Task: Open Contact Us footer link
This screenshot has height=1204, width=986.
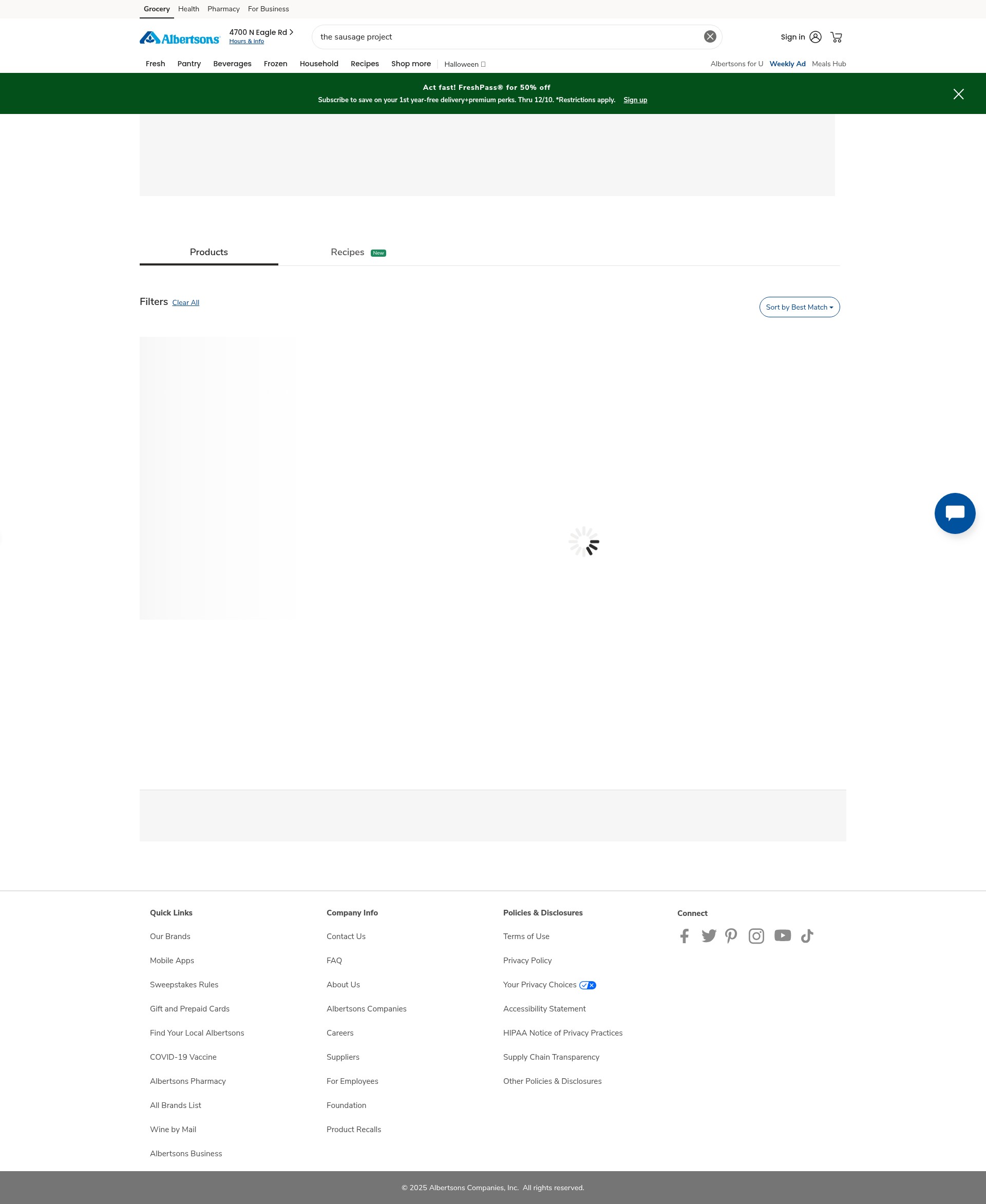Action: coord(346,937)
